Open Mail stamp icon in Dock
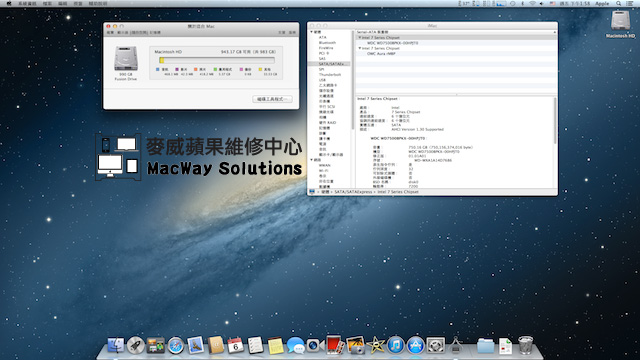This screenshot has width=640, height=360. pos(196,345)
